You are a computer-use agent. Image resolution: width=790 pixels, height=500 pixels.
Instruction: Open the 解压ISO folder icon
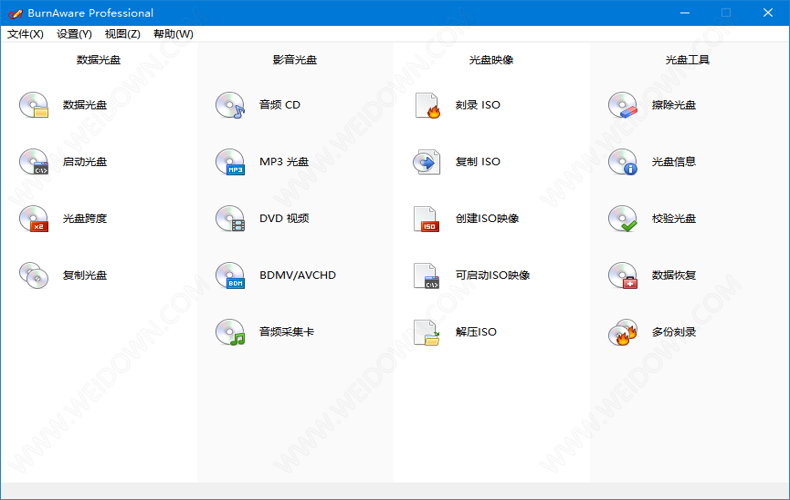point(427,332)
